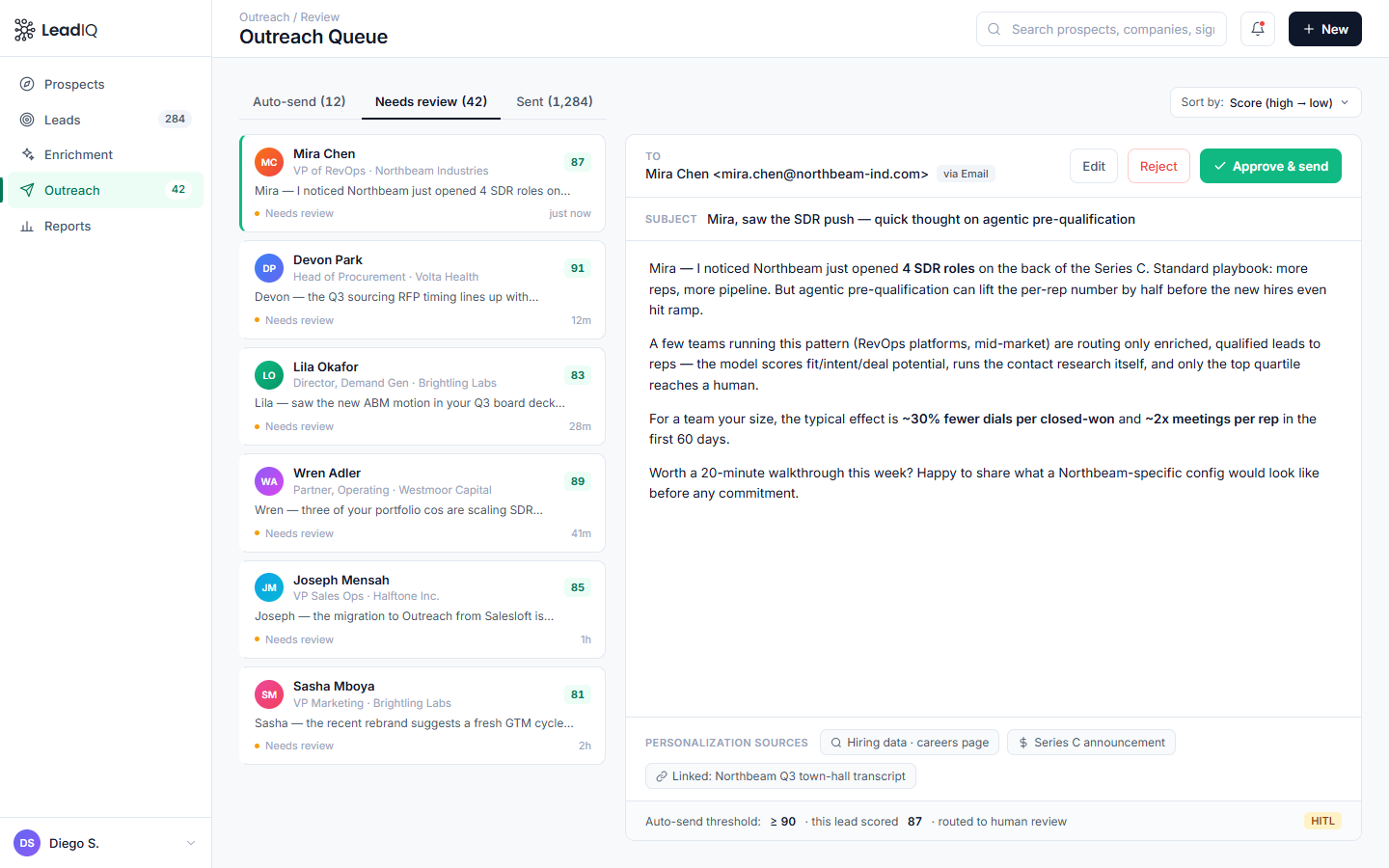
Task: Open Enrichment sparkle icon in sidebar
Action: 27,154
